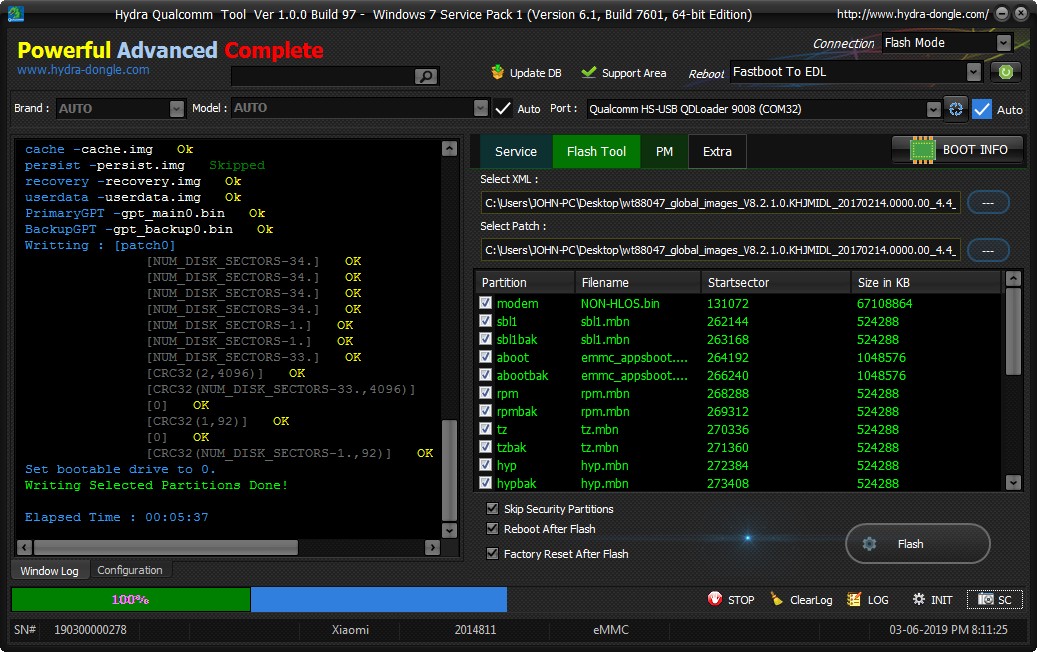Open Connection mode dropdown

point(1003,43)
